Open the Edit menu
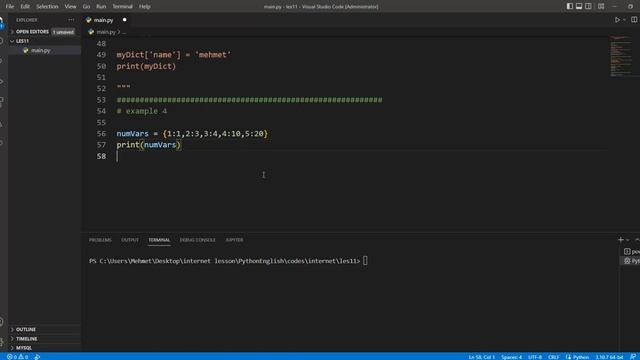Viewport: 640px width, 360px height. point(25,7)
